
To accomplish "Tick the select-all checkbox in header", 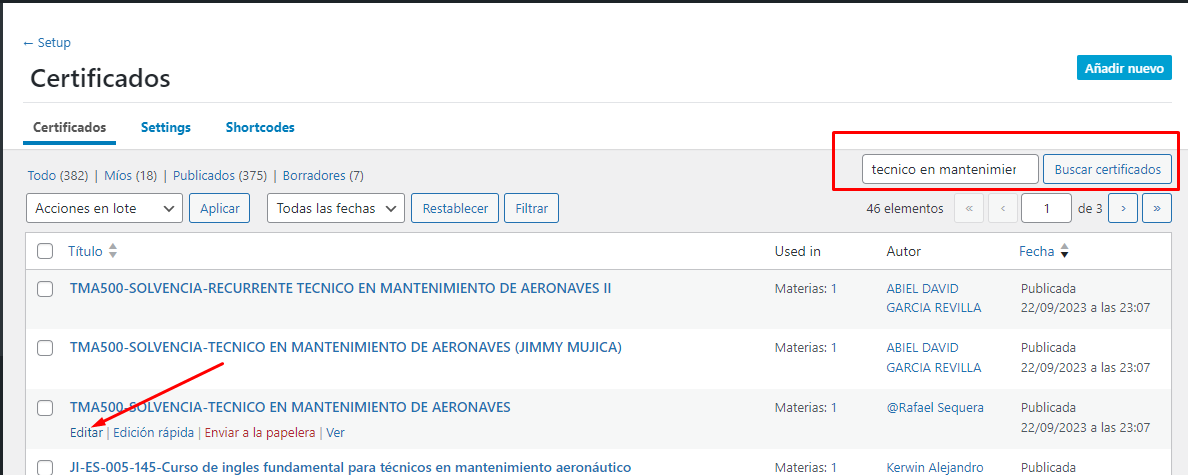I will tap(45, 252).
